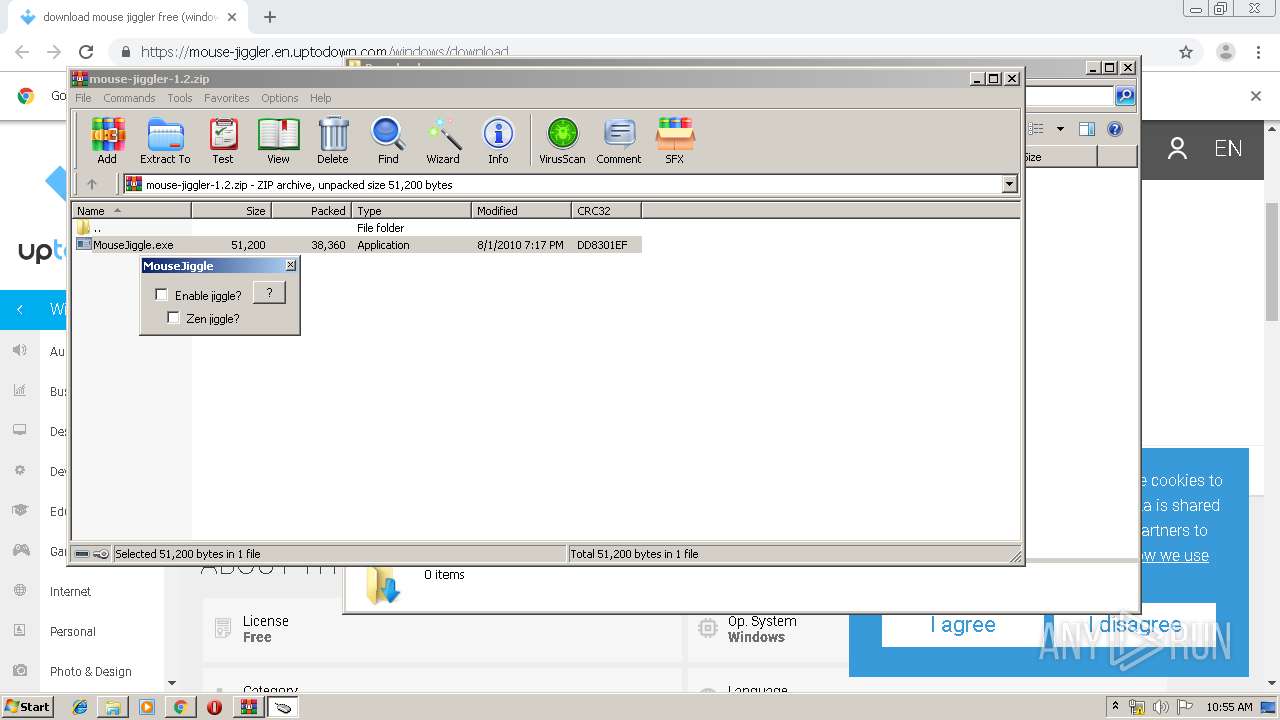
Task: Click the Explorer window search button
Action: [1125, 96]
